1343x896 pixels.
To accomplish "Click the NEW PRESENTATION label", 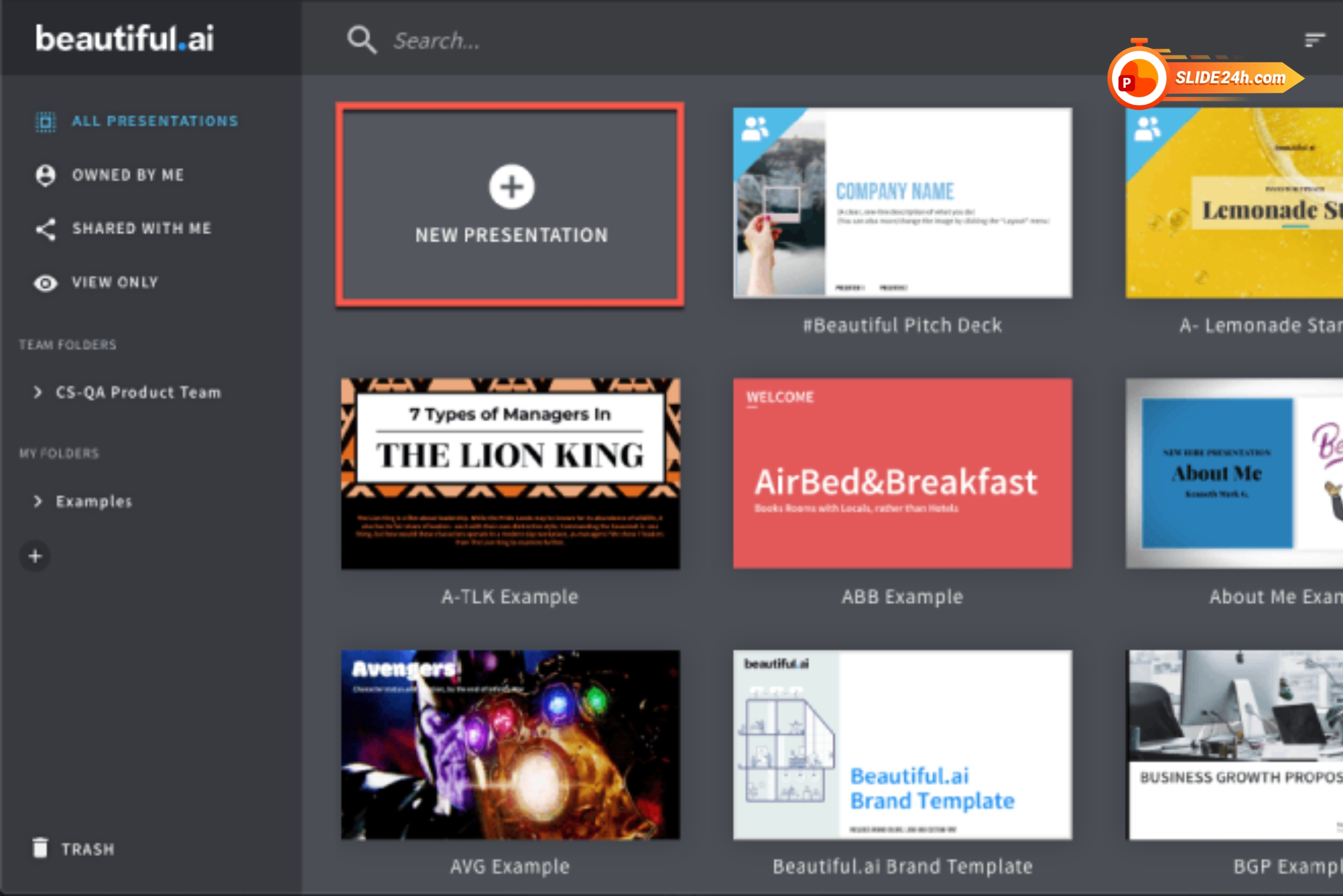I will pyautogui.click(x=511, y=235).
